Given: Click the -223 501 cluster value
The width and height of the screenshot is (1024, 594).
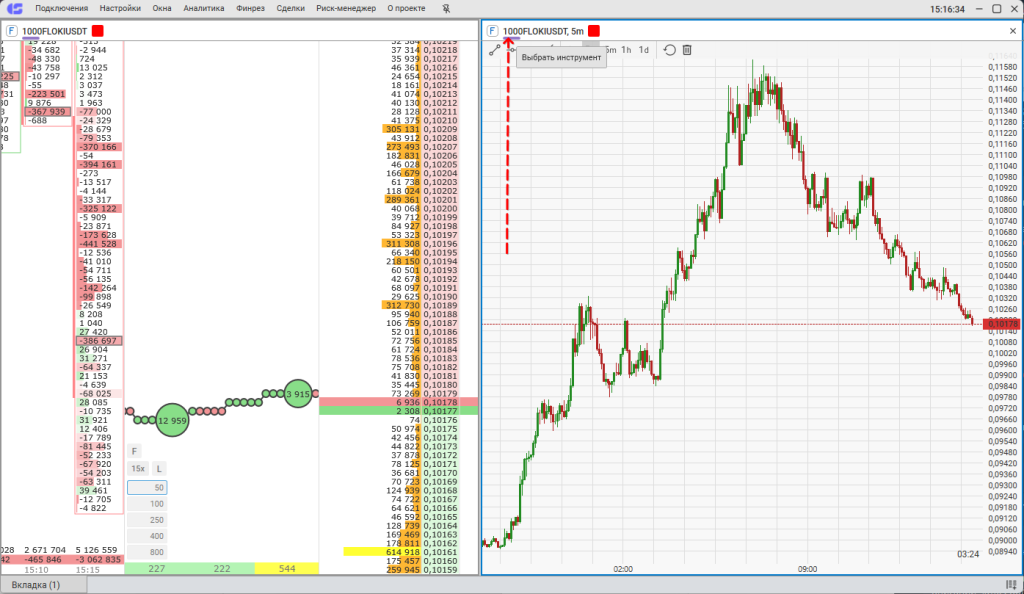Looking at the screenshot, I should pyautogui.click(x=47, y=94).
